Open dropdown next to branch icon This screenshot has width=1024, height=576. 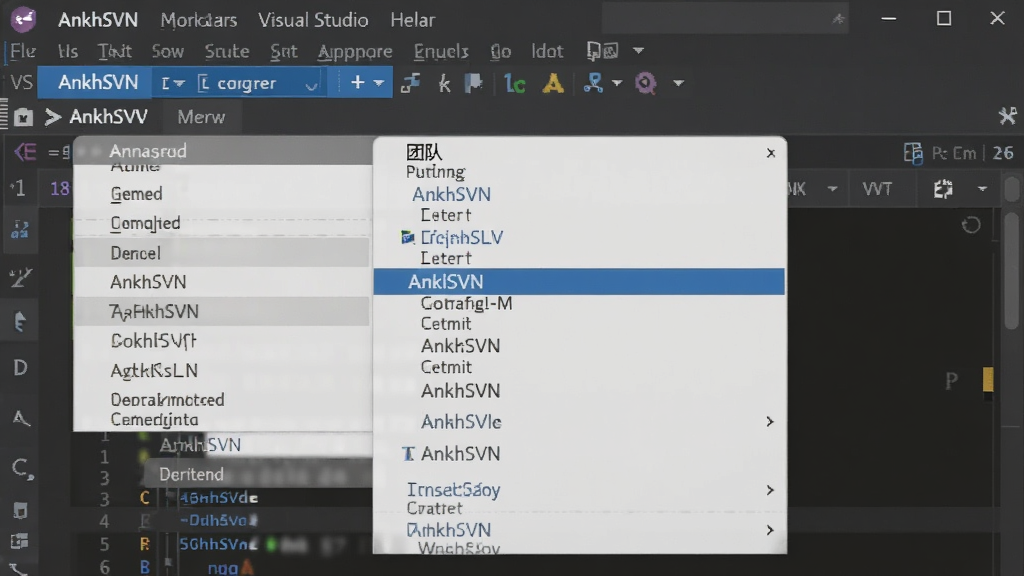point(616,83)
